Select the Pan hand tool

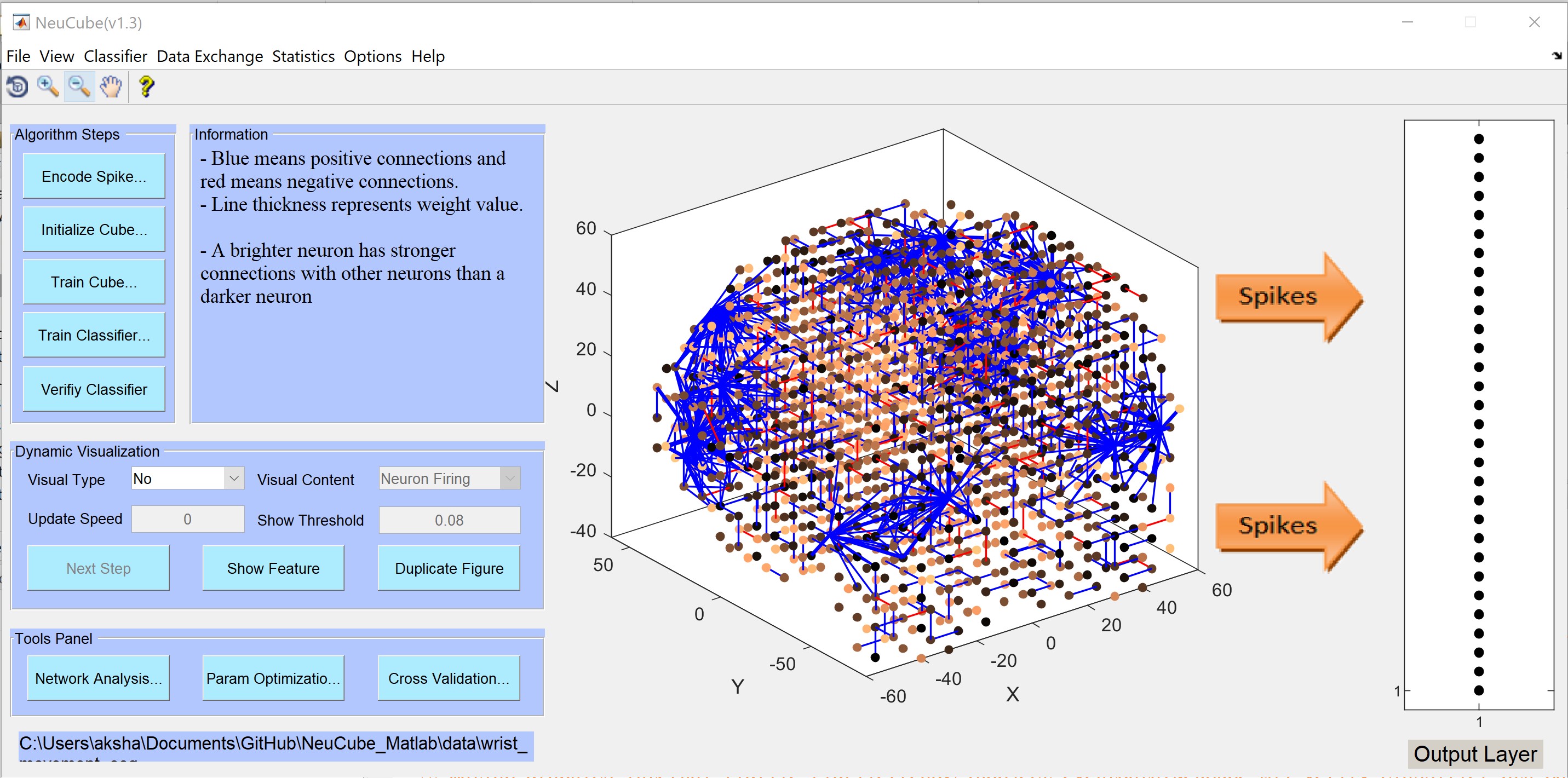111,87
